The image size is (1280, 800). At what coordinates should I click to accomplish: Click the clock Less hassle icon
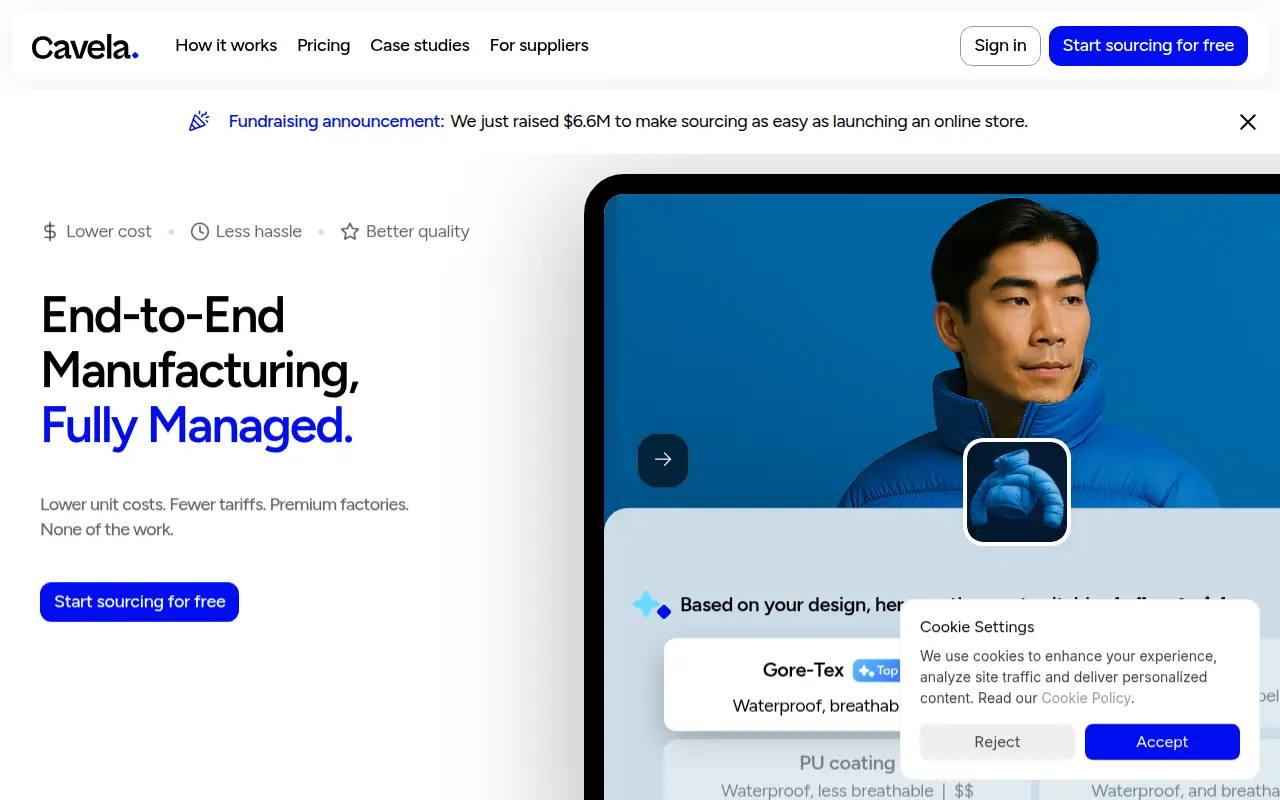coord(200,232)
